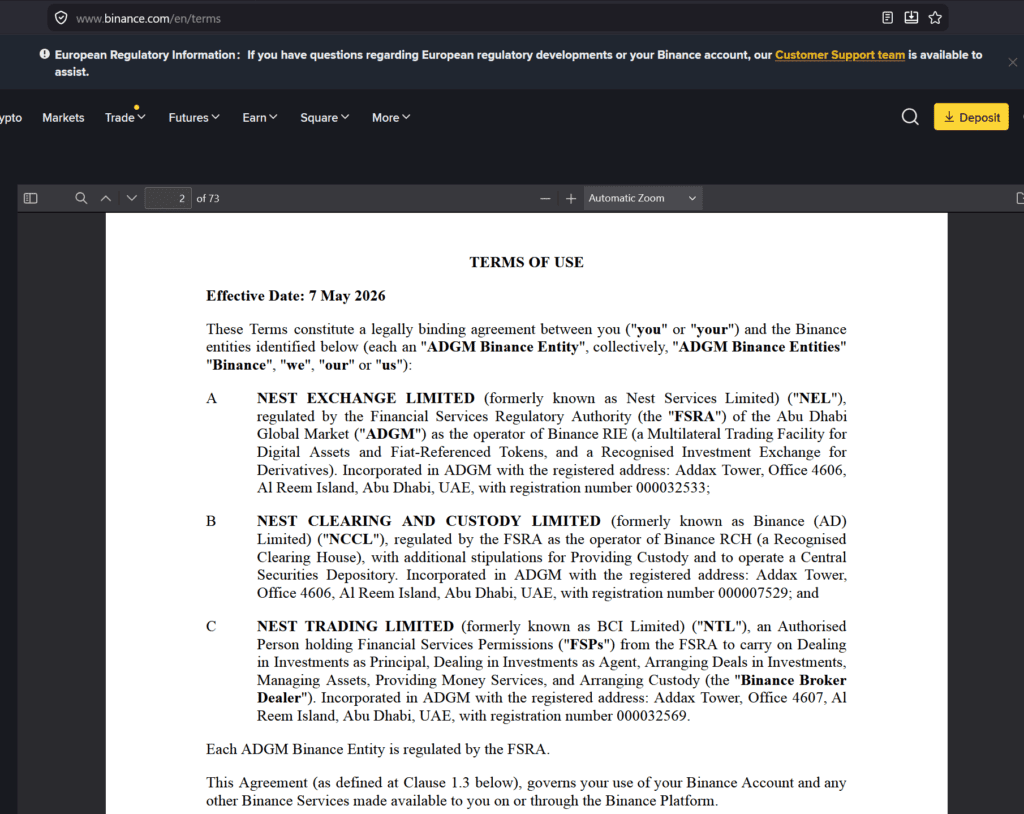The width and height of the screenshot is (1024, 814).
Task: Click 'of 73' page count text
Action: (208, 198)
